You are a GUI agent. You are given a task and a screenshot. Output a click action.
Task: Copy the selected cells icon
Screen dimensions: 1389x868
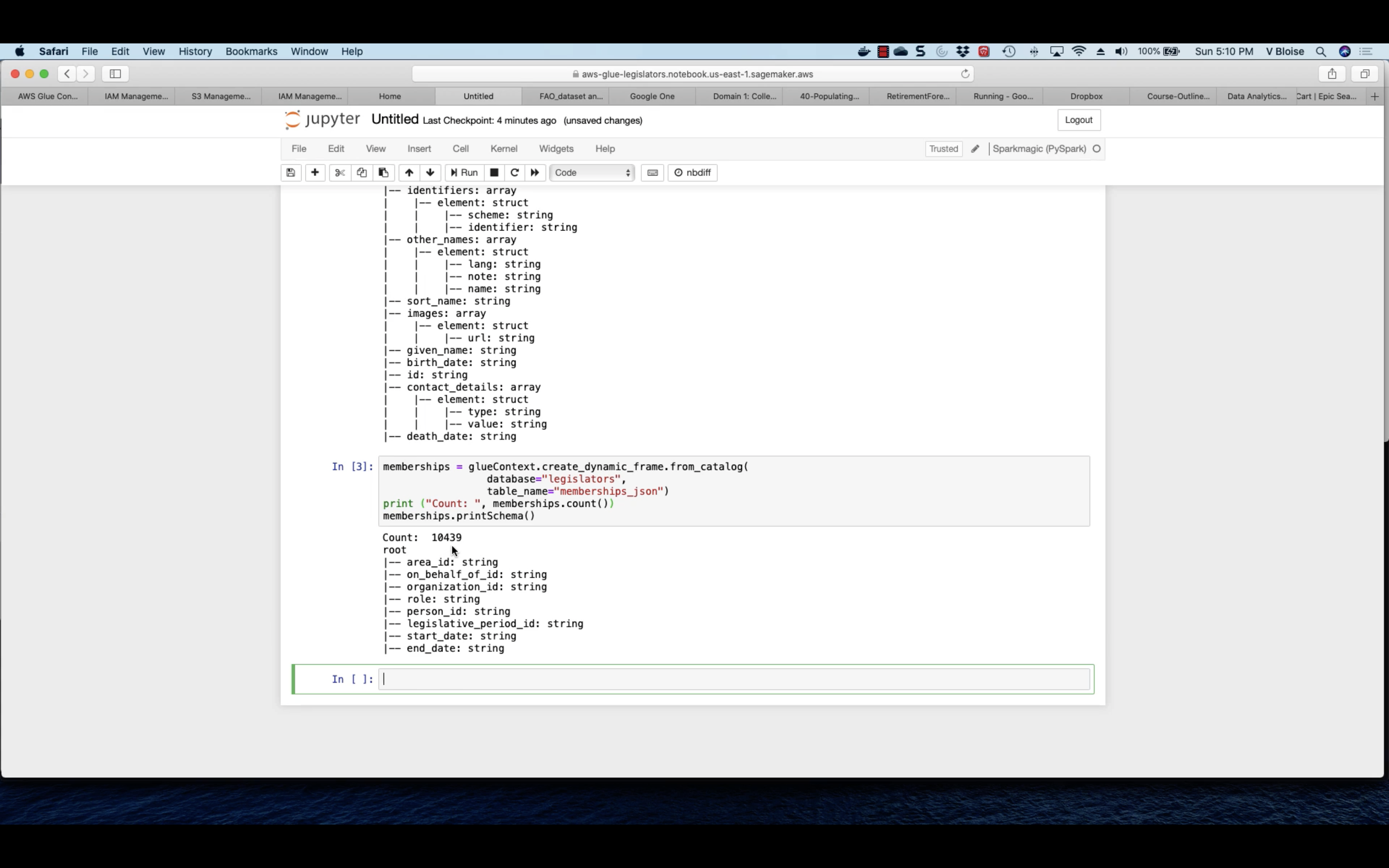(x=362, y=173)
